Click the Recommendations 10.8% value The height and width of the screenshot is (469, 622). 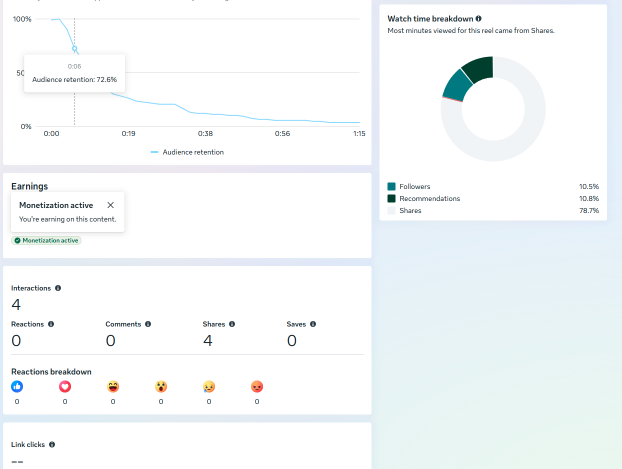589,198
